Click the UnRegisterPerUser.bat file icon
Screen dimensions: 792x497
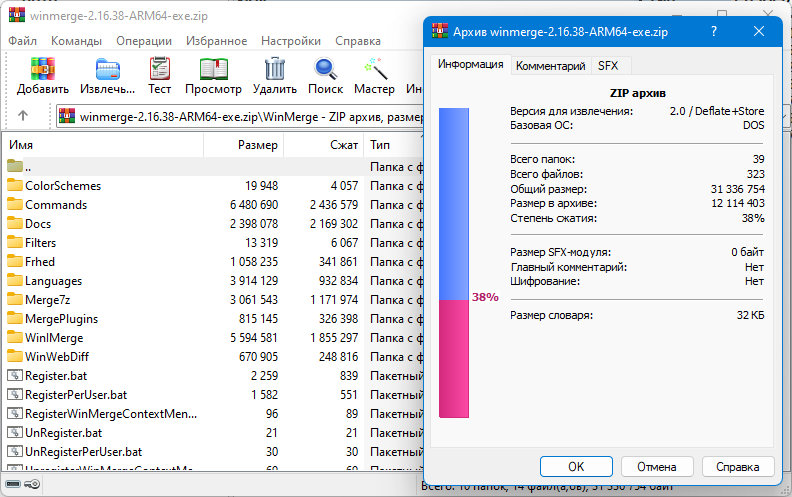[x=15, y=452]
